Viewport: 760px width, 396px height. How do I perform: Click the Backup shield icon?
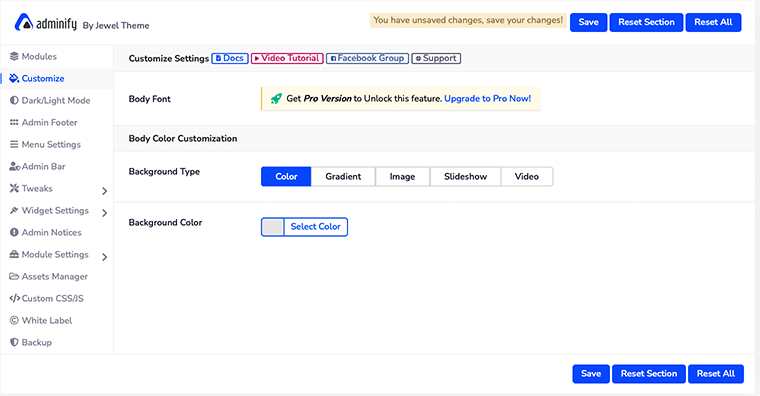pyautogui.click(x=14, y=342)
